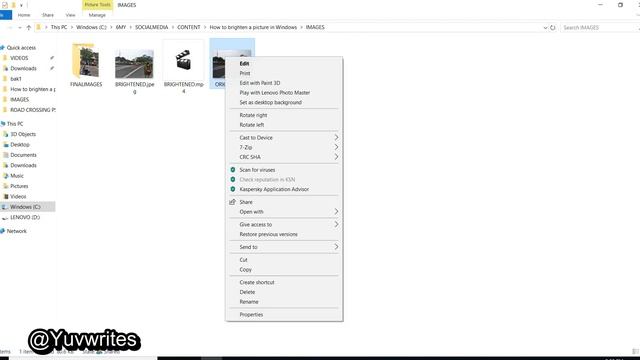Viewport: 640px width, 360px height.
Task: Click the Share icon in context menu
Action: pyautogui.click(x=233, y=202)
